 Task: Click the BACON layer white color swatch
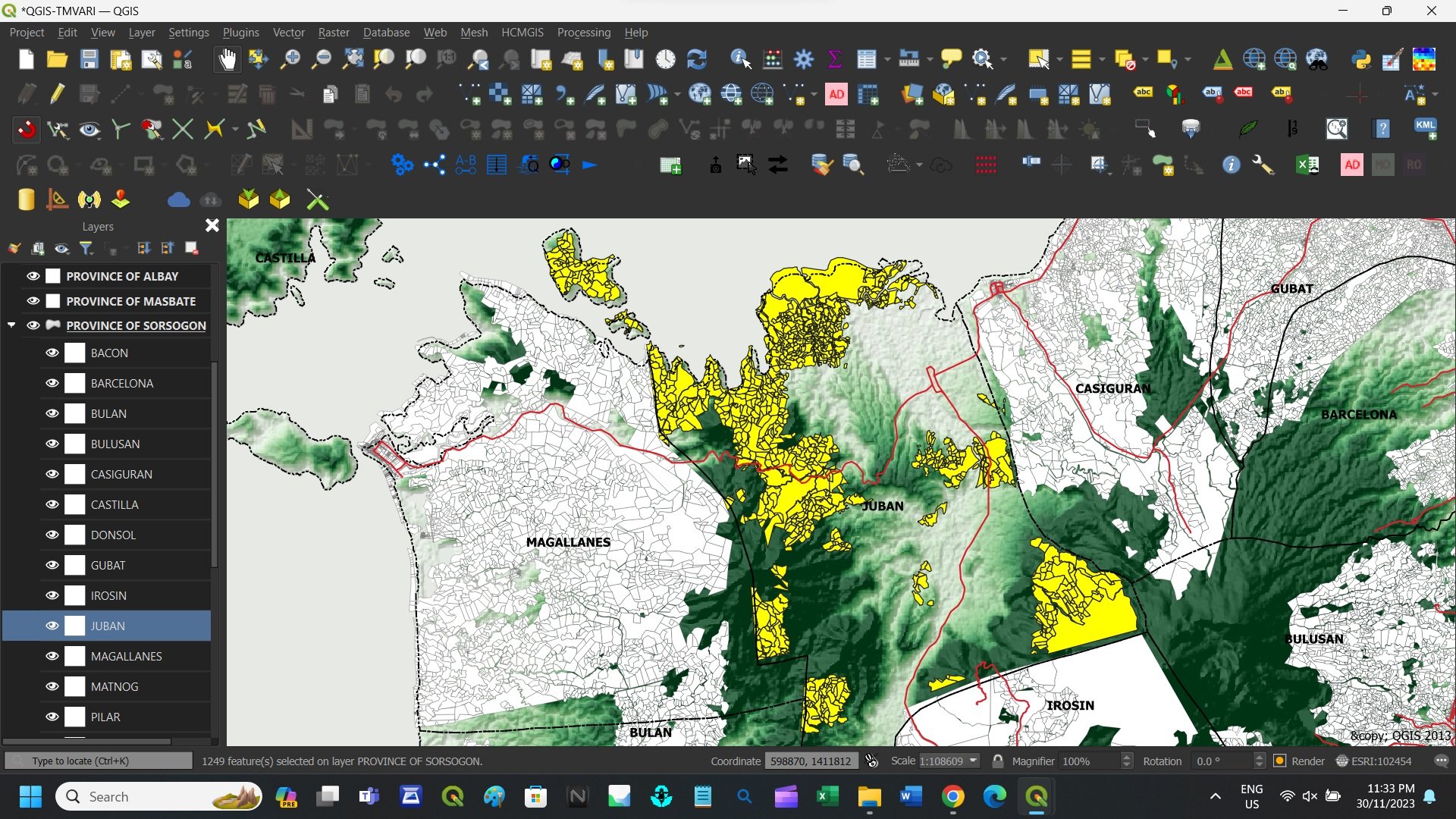(x=75, y=353)
